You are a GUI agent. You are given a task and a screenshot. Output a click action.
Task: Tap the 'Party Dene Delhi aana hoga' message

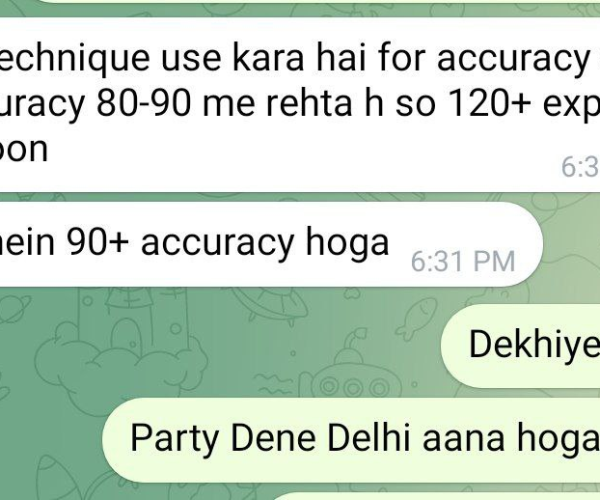(x=351, y=440)
